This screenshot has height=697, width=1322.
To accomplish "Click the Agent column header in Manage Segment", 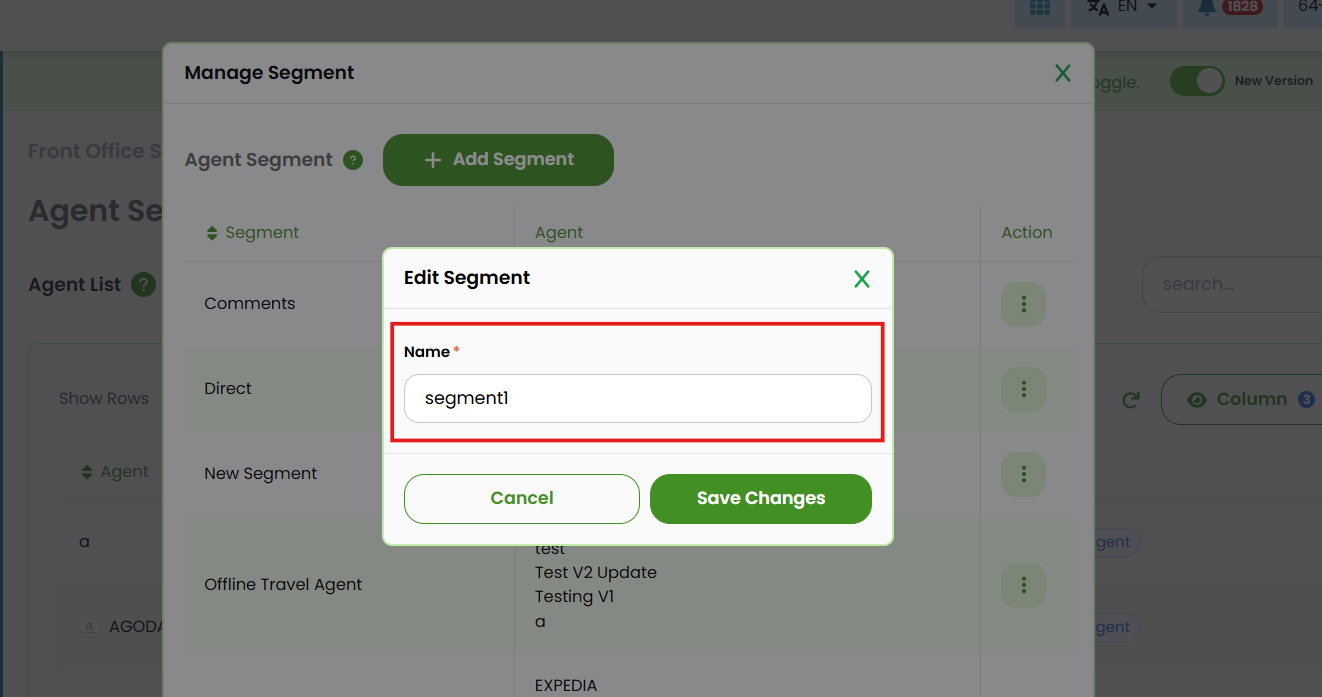I will click(559, 232).
